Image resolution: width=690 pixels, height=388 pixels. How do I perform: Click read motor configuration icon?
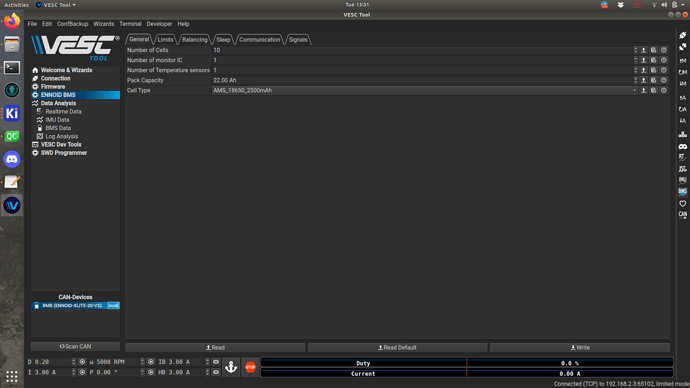[683, 60]
